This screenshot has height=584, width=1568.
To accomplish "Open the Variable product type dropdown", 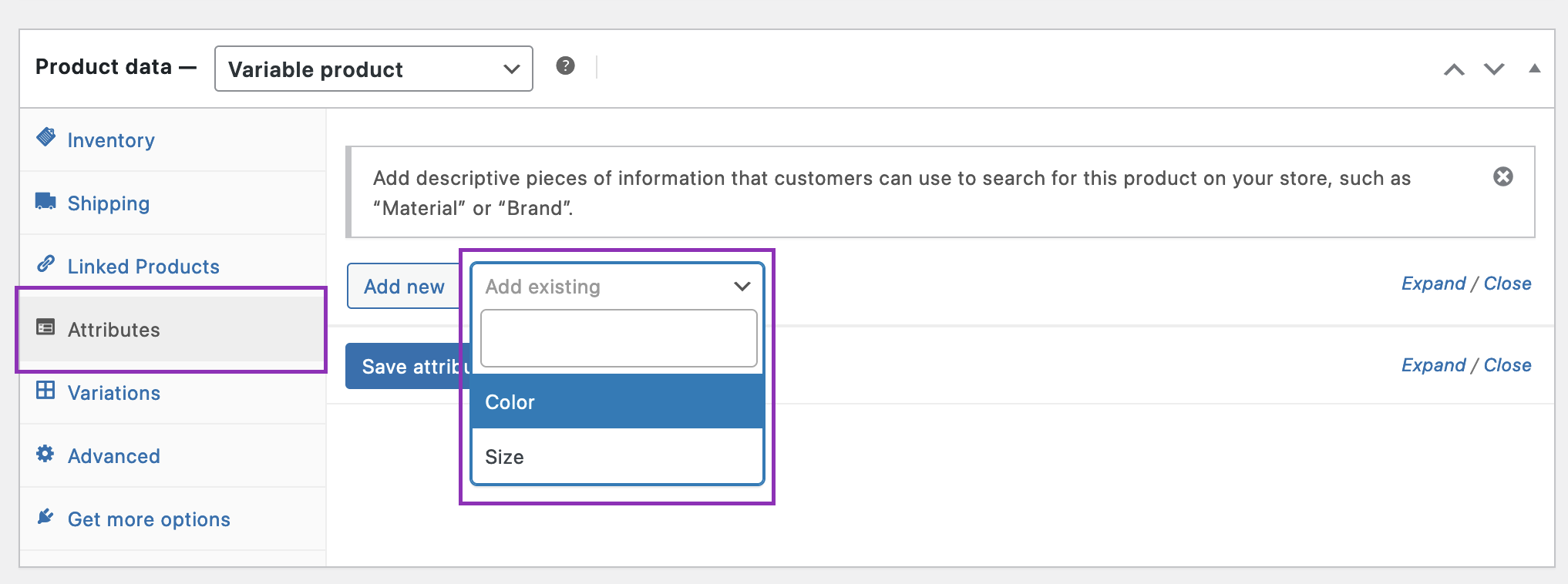I will (373, 69).
